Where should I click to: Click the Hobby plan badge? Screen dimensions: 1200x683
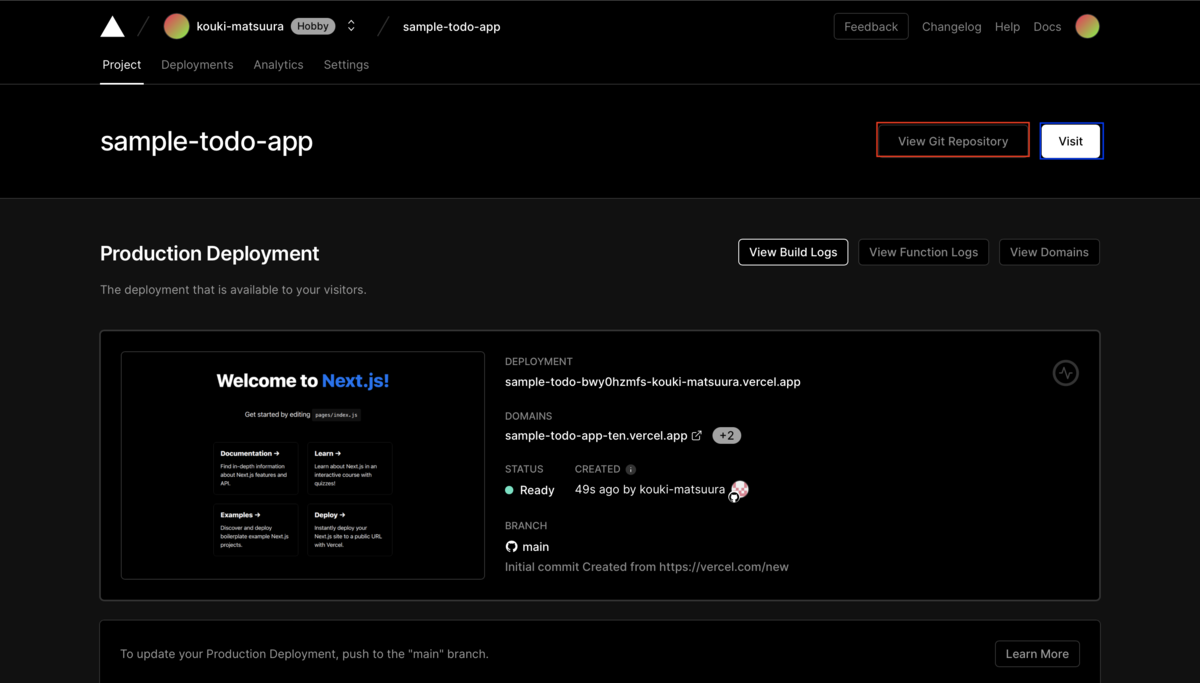[313, 27]
